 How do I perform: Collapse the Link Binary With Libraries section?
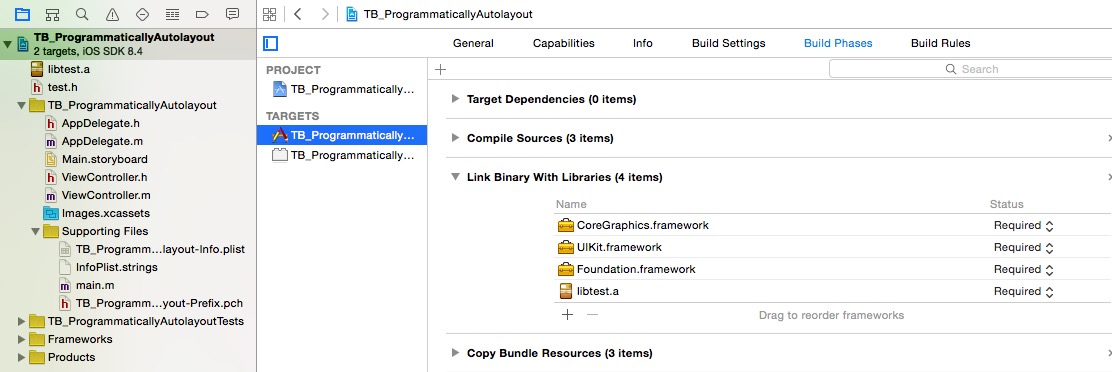click(x=455, y=177)
